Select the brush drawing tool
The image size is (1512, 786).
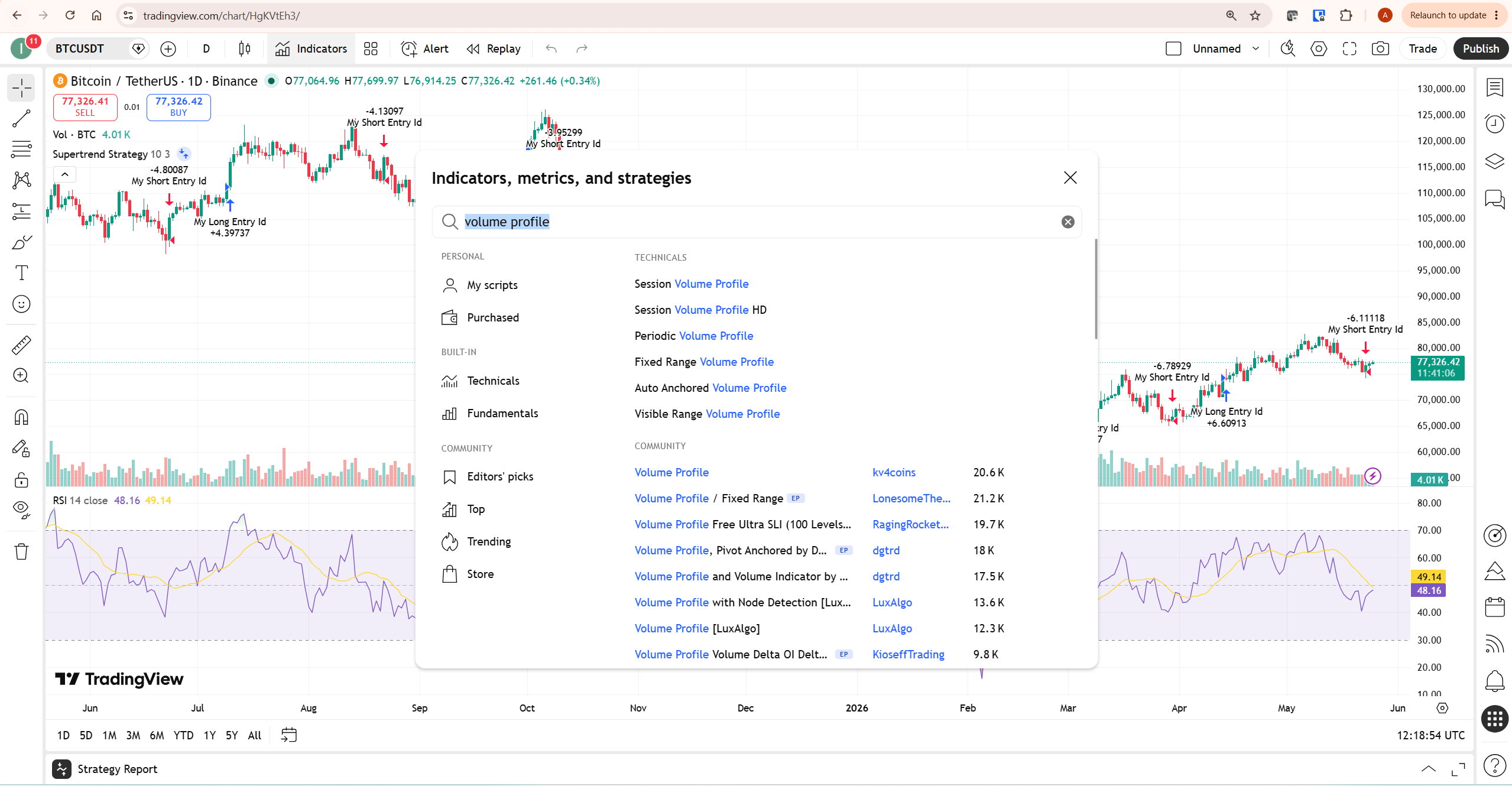[21, 242]
